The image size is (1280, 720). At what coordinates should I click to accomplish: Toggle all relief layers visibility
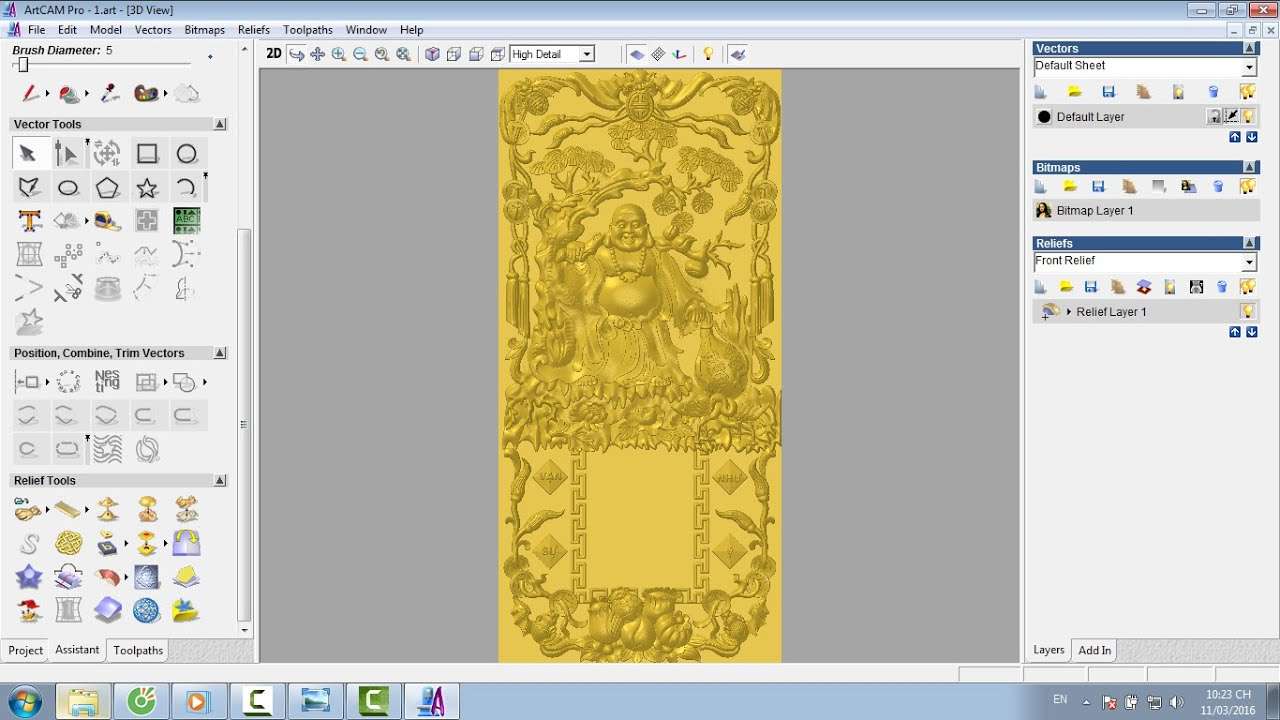[x=1247, y=287]
